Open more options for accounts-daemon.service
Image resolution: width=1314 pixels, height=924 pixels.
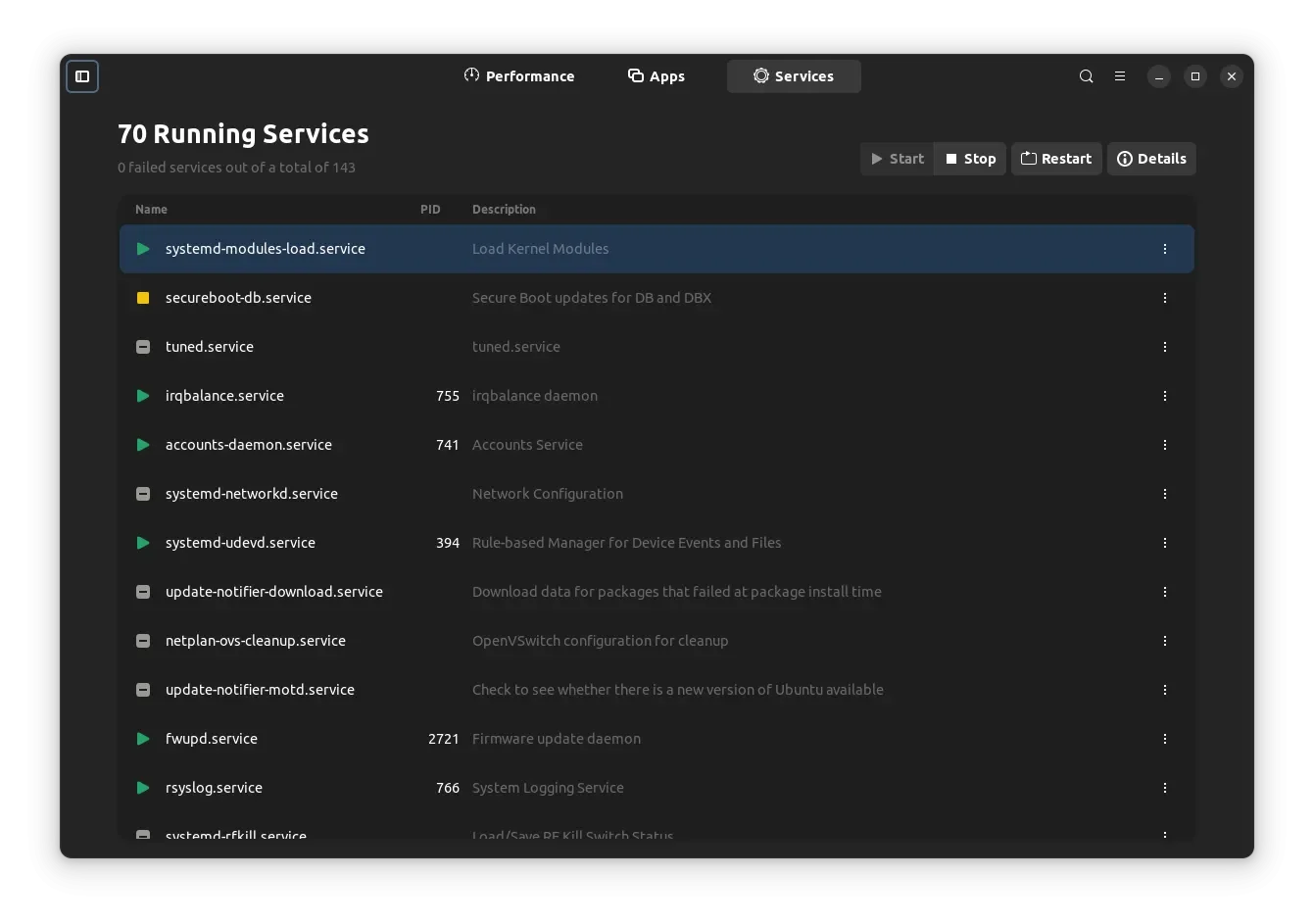click(x=1165, y=445)
